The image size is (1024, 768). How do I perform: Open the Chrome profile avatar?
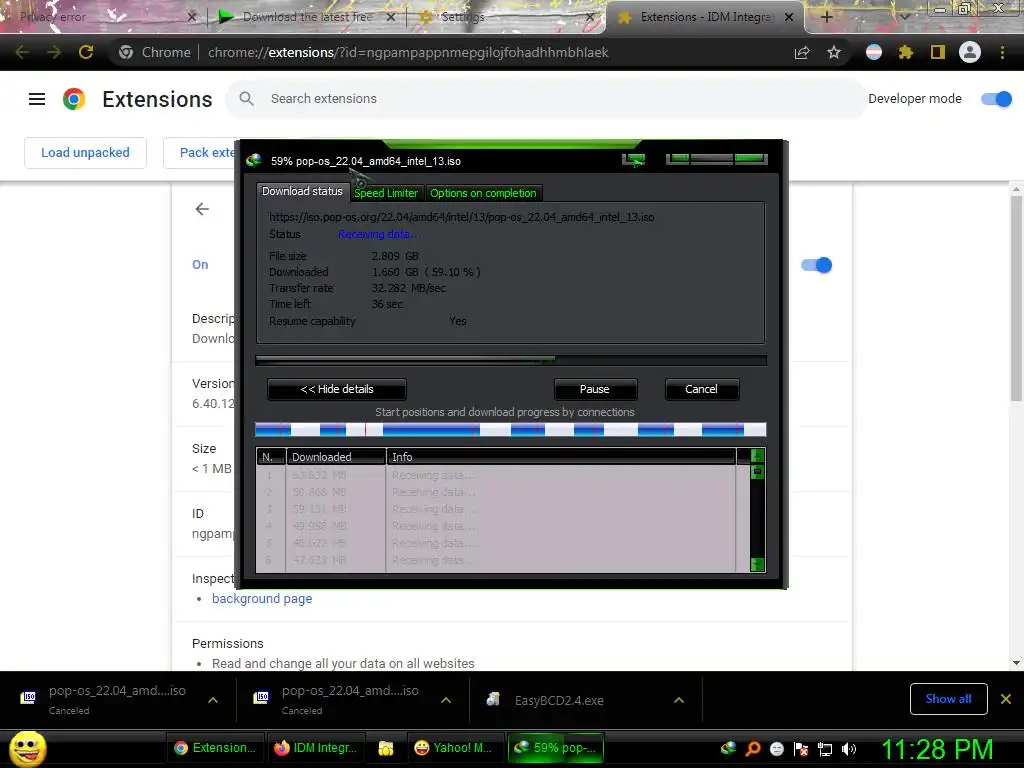tap(970, 52)
